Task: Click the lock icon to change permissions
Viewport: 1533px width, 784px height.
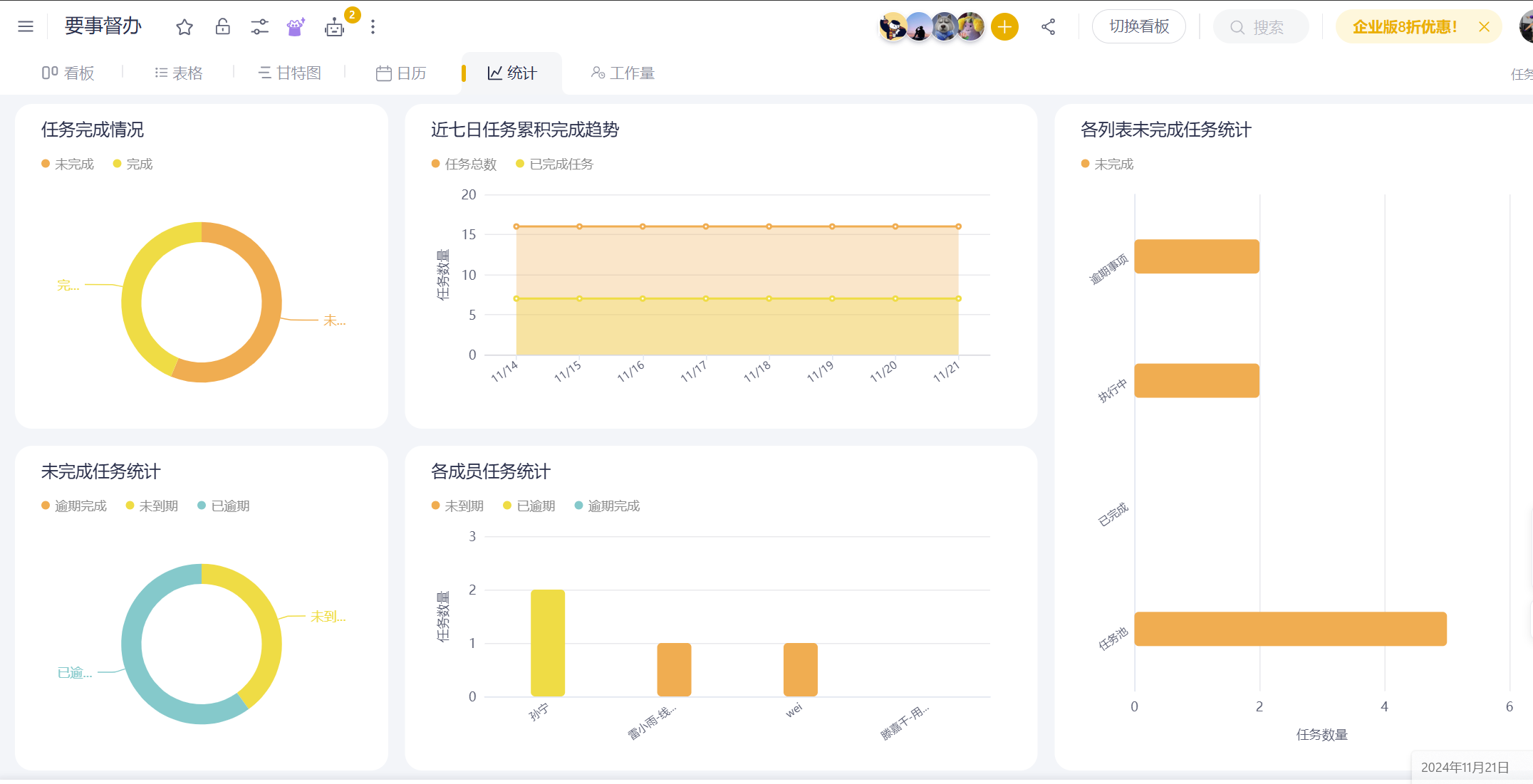Action: tap(222, 26)
